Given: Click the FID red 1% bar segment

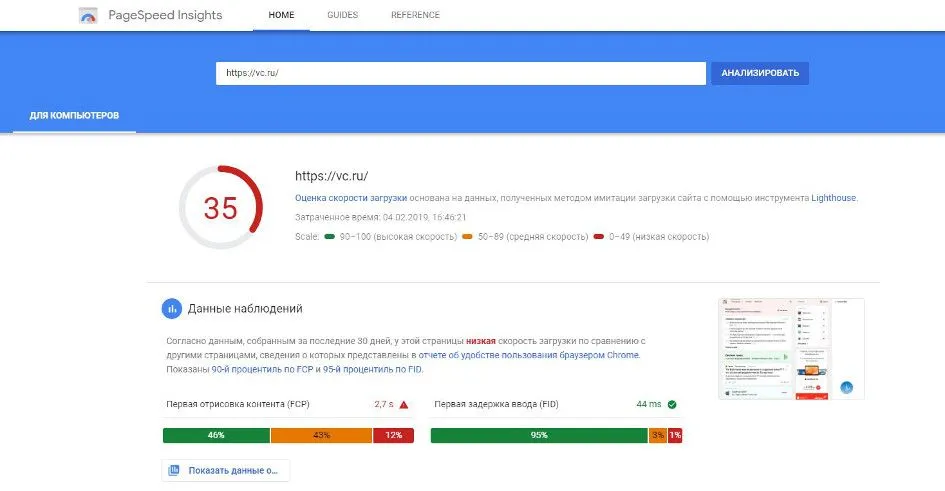Looking at the screenshot, I should (x=675, y=435).
